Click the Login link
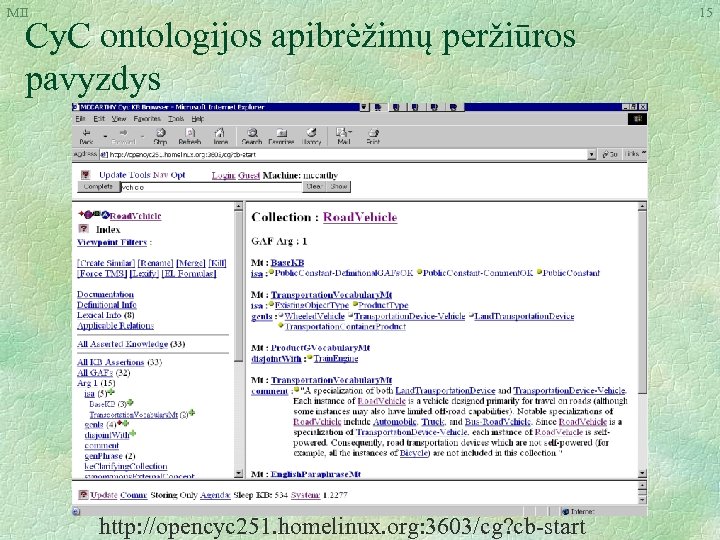The height and width of the screenshot is (540, 720). pyautogui.click(x=224, y=175)
